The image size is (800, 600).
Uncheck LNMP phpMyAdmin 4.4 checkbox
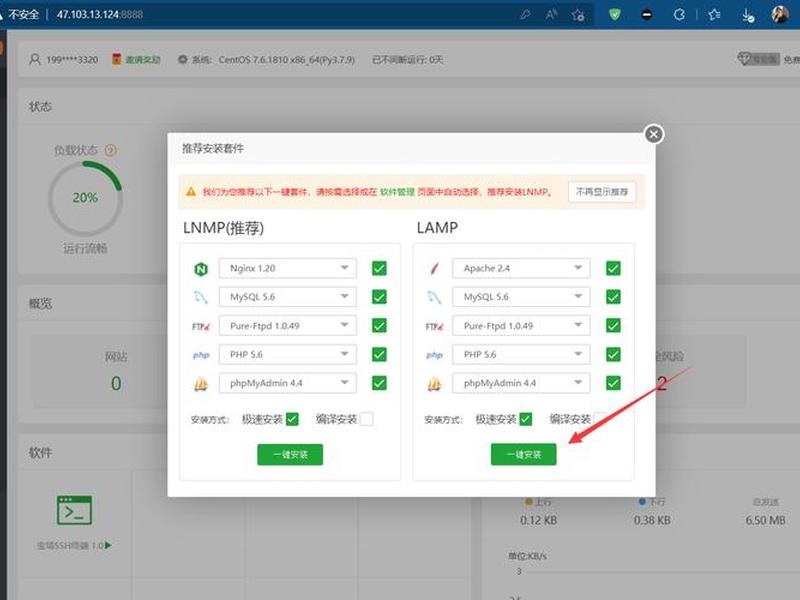tap(379, 383)
